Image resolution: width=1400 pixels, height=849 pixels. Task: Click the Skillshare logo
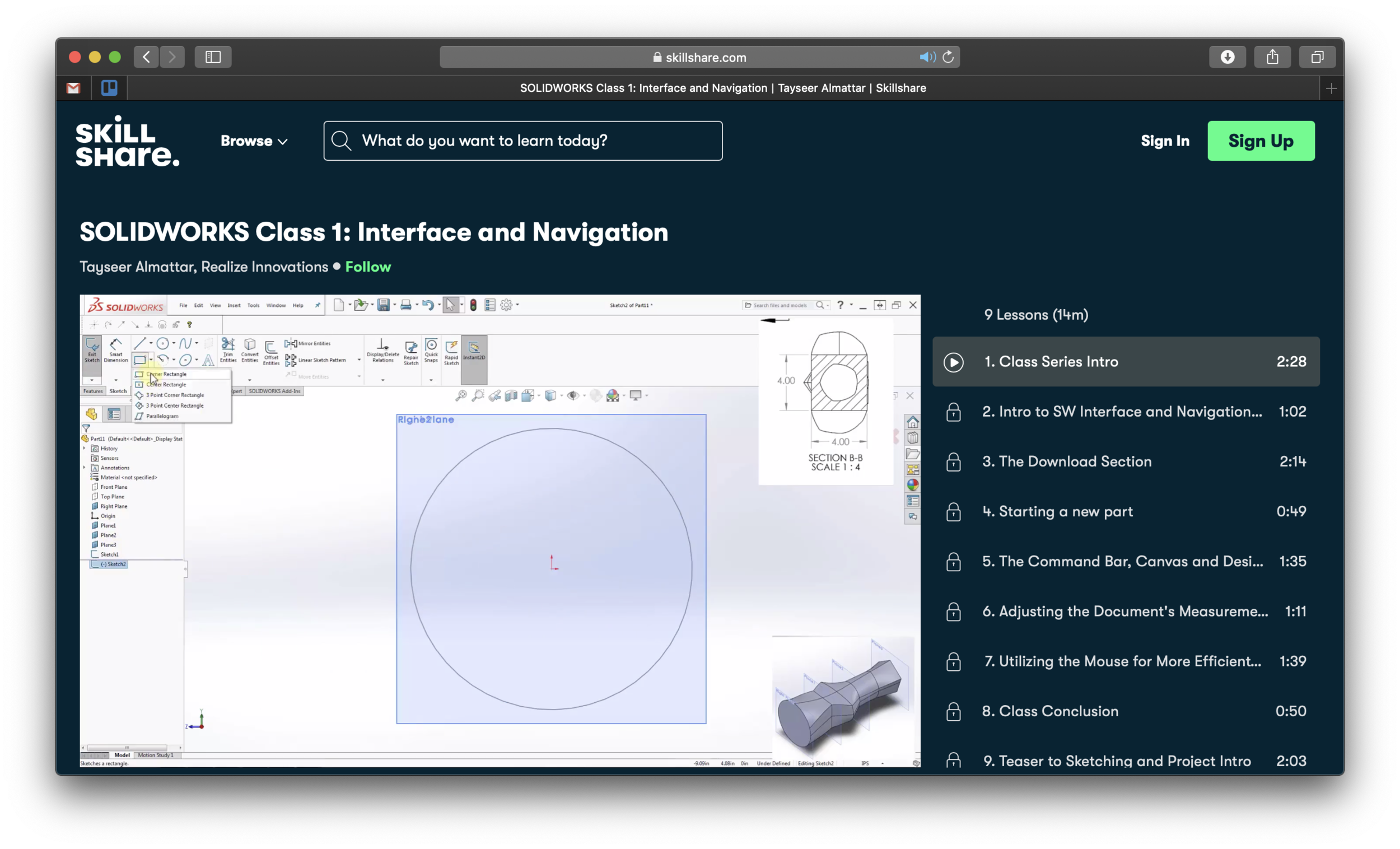click(x=127, y=141)
